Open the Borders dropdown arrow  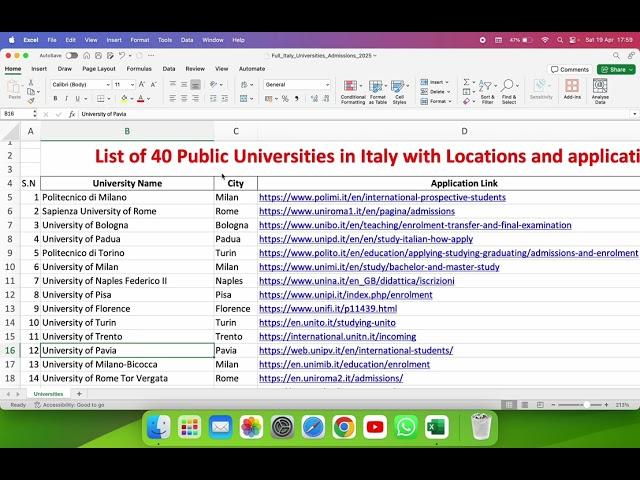coord(109,99)
